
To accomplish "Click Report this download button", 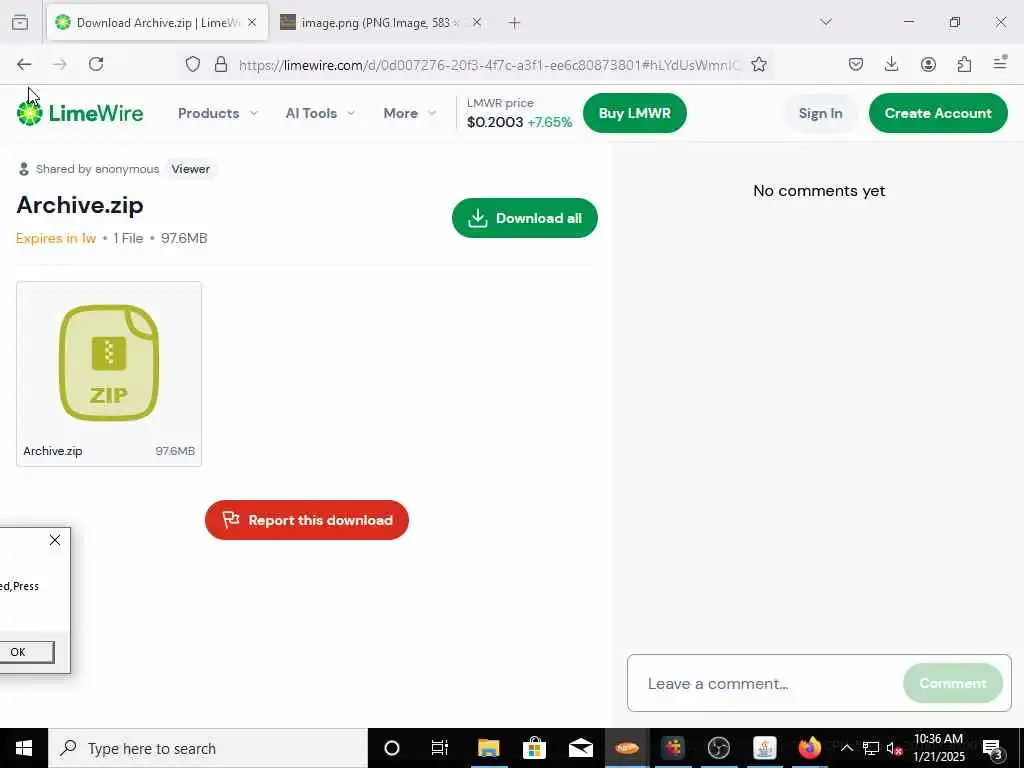I will point(307,520).
